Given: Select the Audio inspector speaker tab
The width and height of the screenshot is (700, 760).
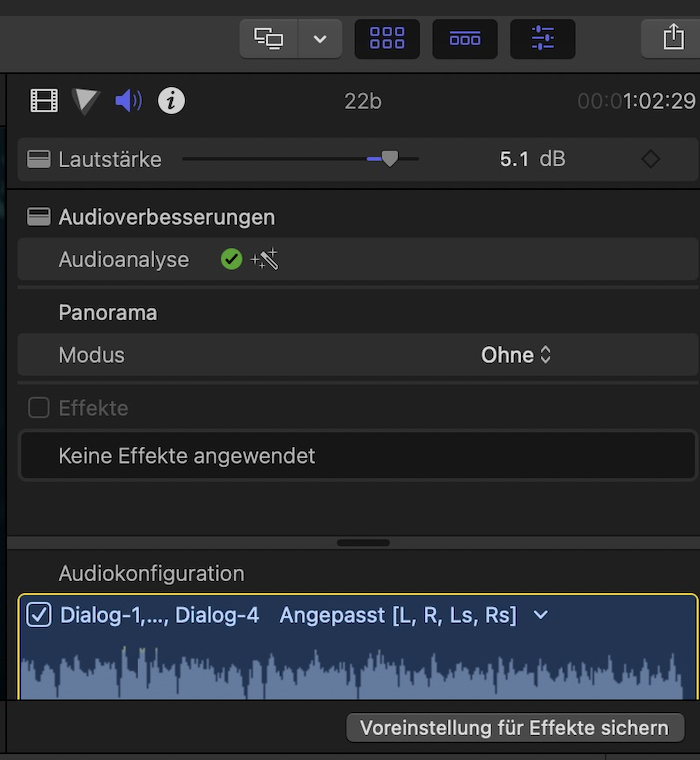Looking at the screenshot, I should 128,101.
